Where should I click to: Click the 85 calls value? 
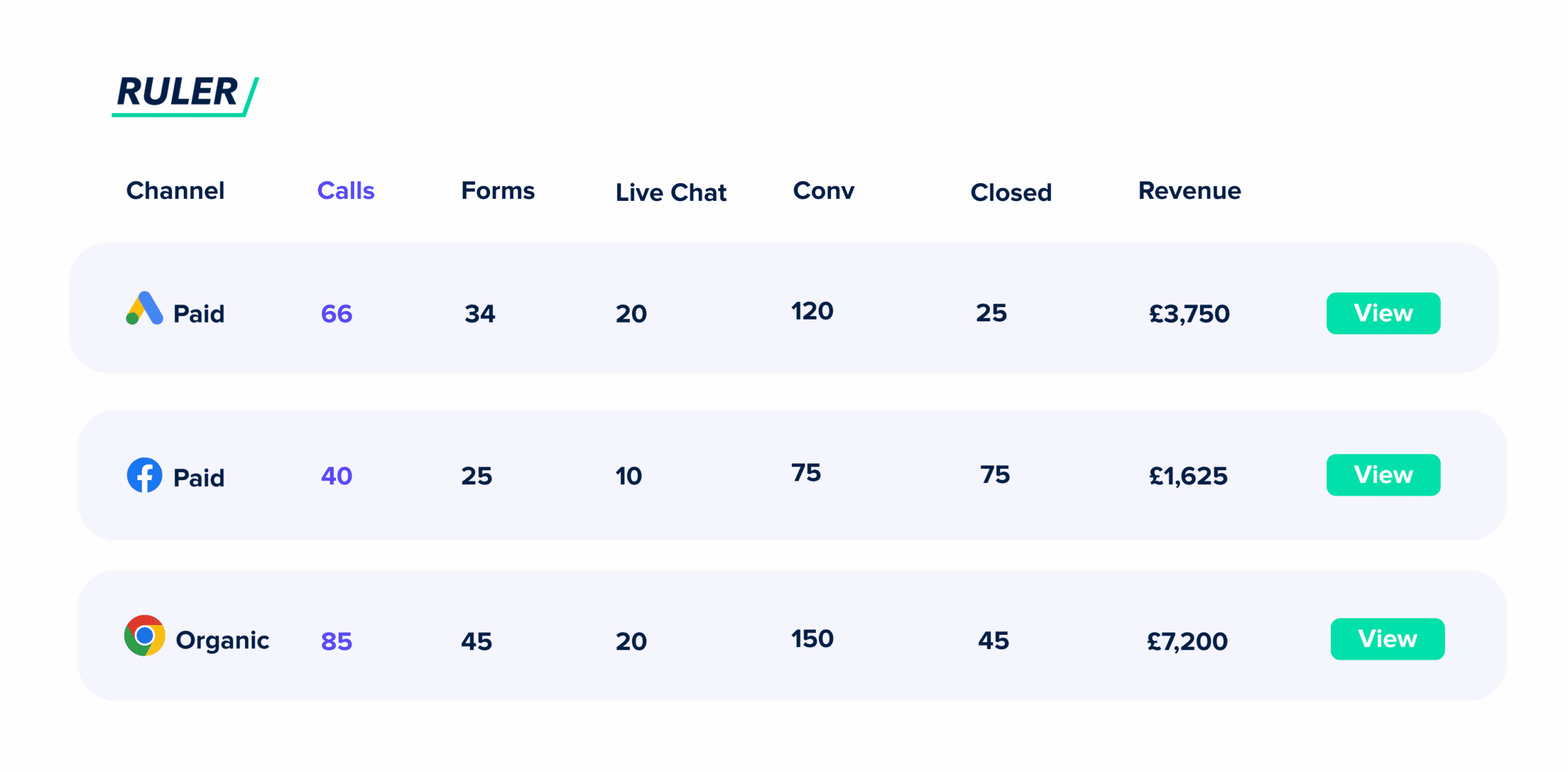point(336,641)
